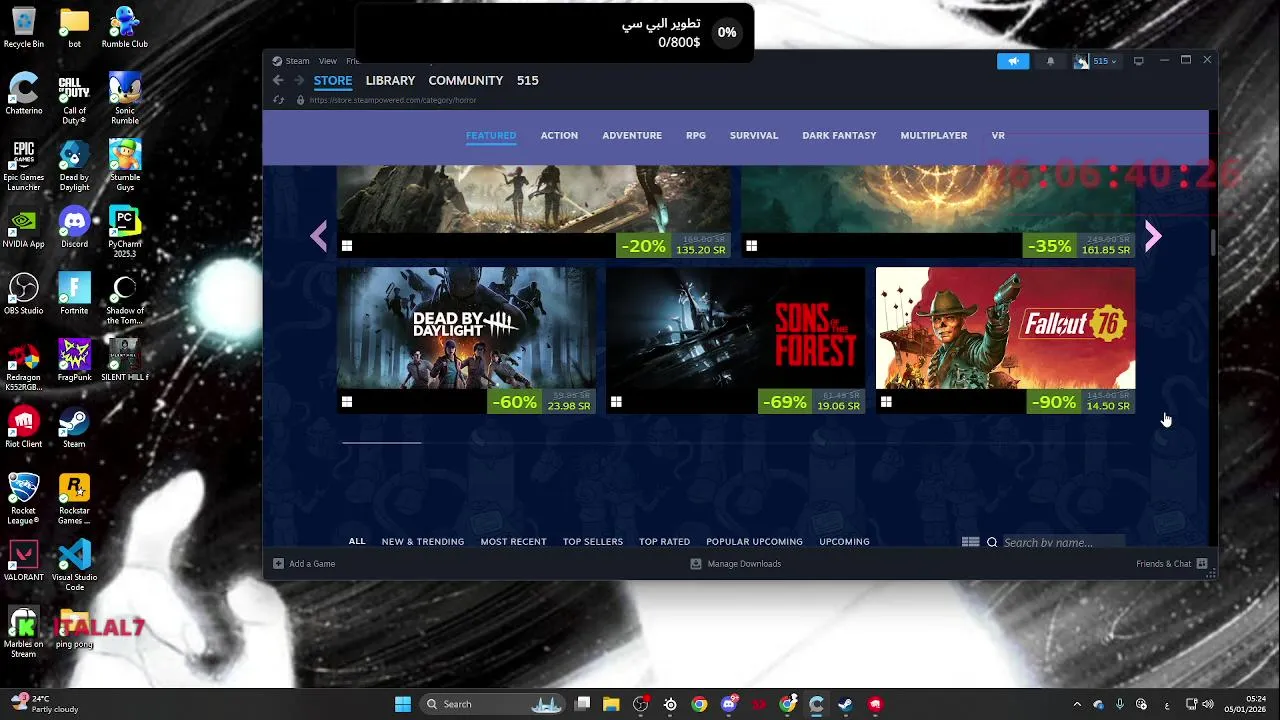Open the Fallout 76 game card

tap(1005, 340)
